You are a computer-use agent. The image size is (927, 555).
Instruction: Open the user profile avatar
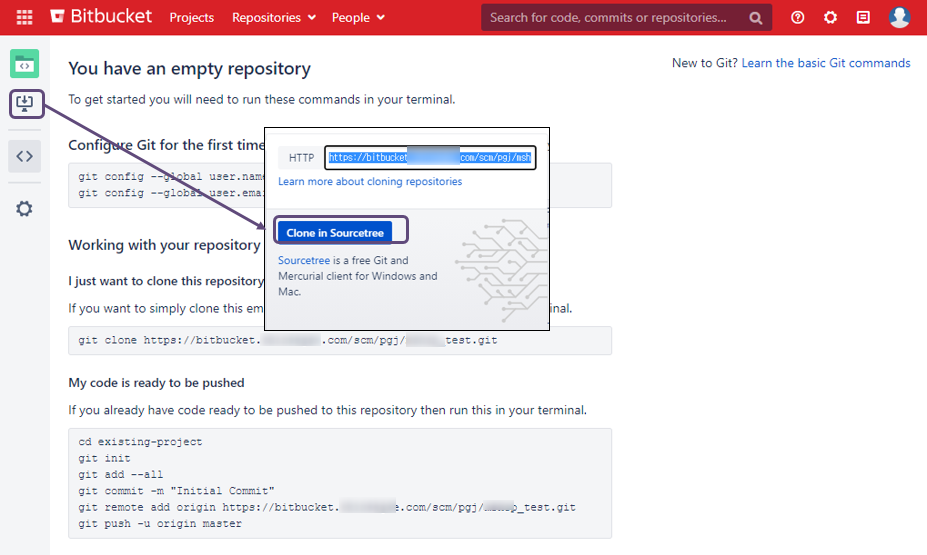coord(899,17)
